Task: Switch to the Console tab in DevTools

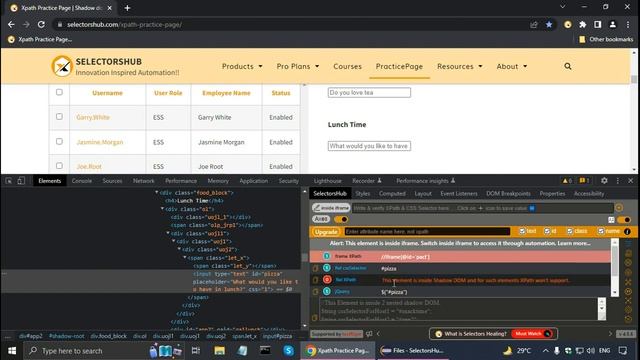Action: [82, 181]
